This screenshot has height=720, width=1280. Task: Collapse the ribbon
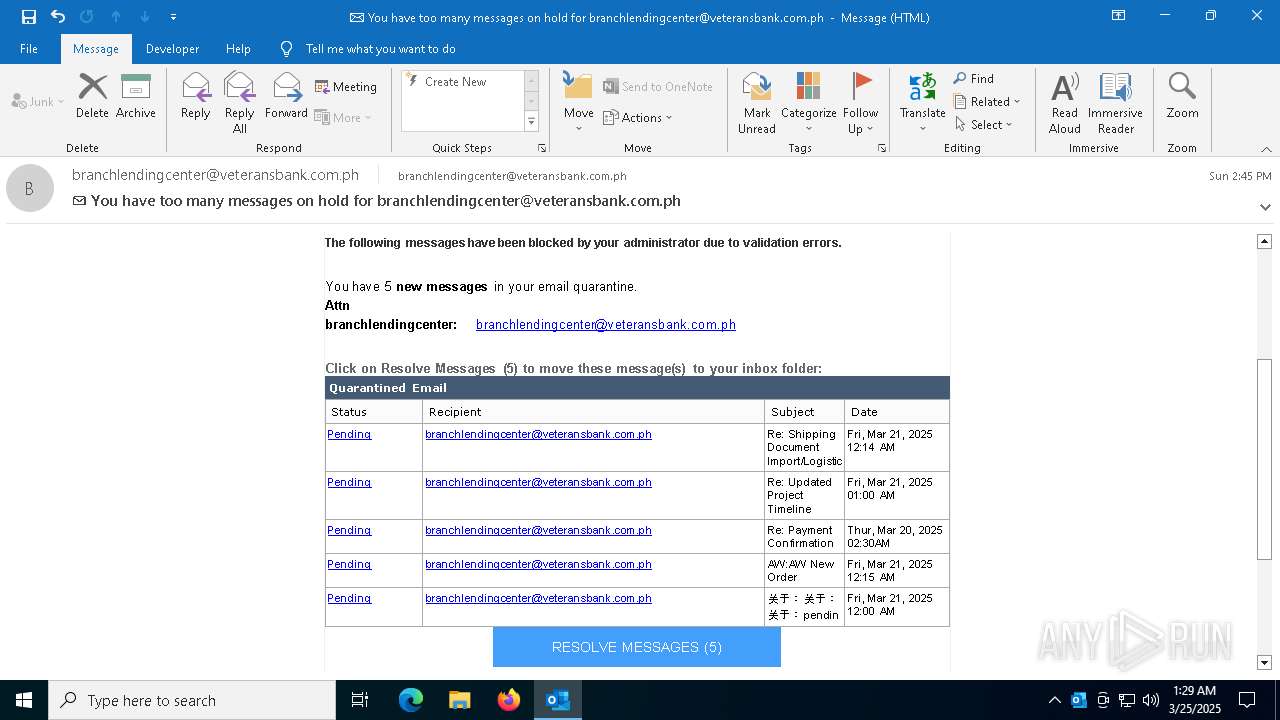[1266, 149]
